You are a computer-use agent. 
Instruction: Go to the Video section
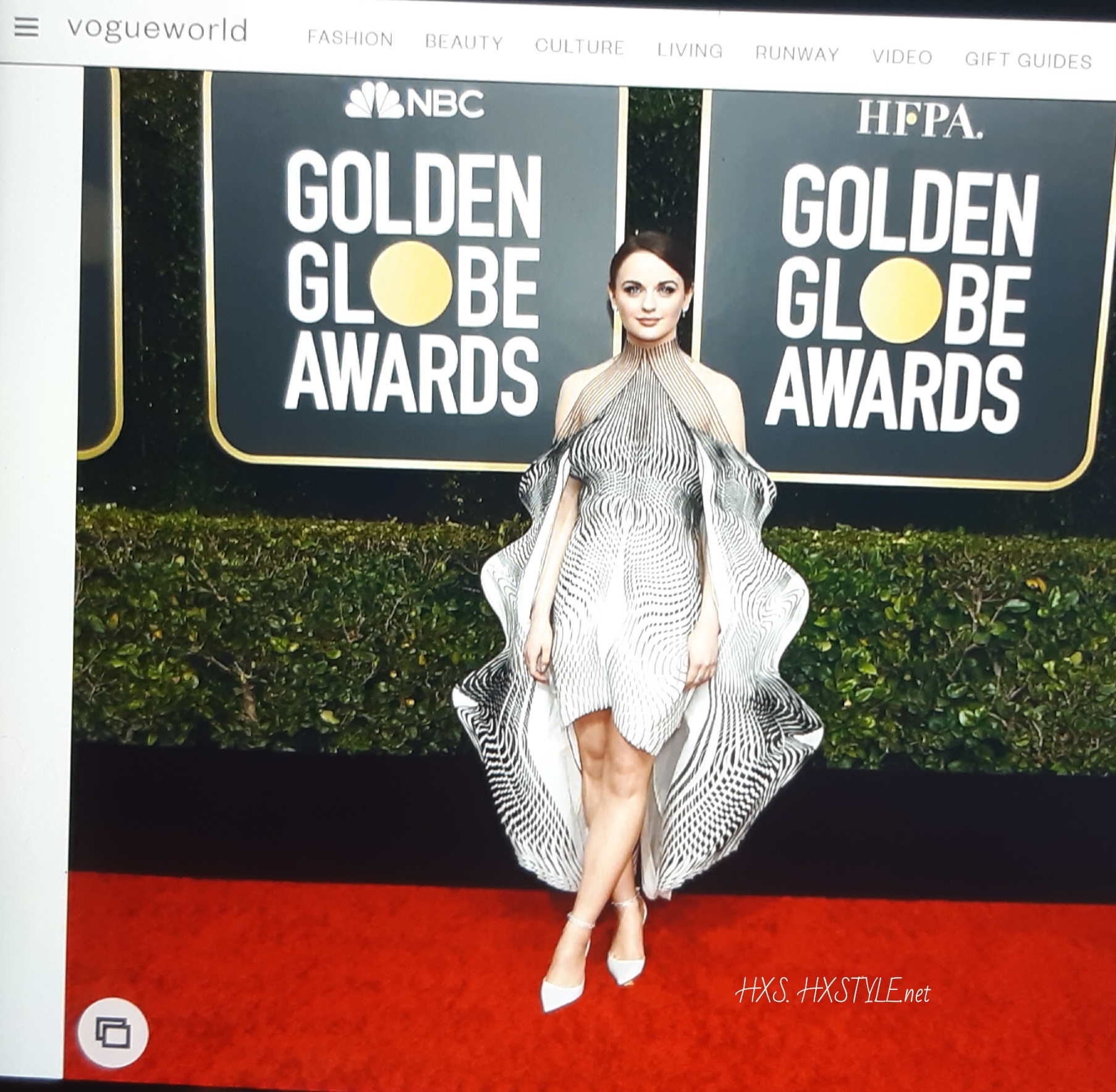tap(902, 57)
